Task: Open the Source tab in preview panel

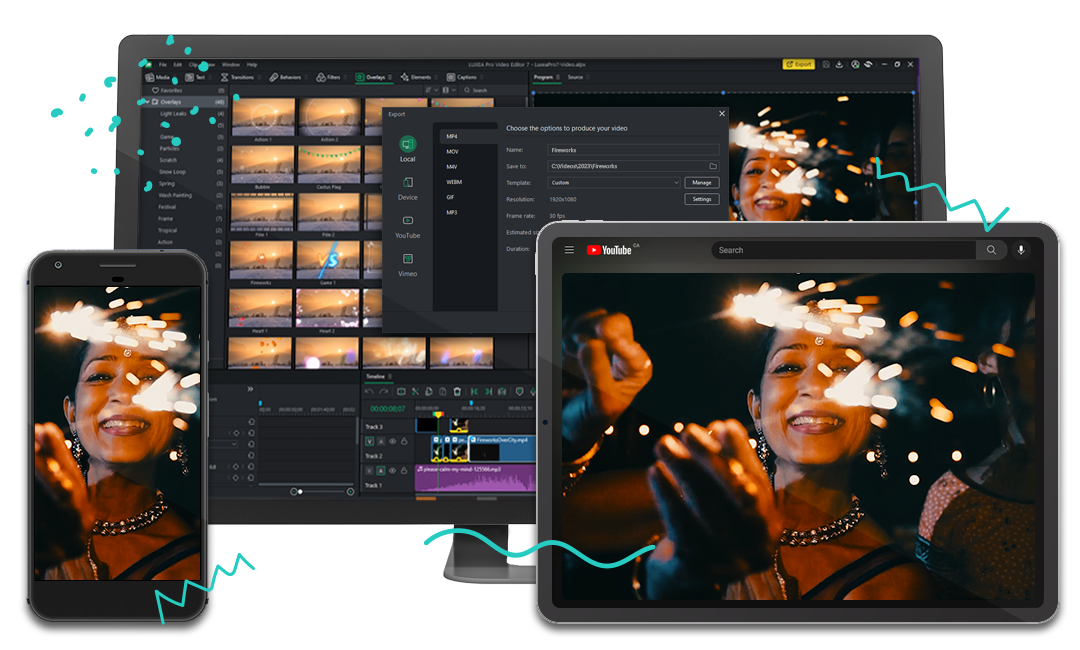Action: pos(575,77)
